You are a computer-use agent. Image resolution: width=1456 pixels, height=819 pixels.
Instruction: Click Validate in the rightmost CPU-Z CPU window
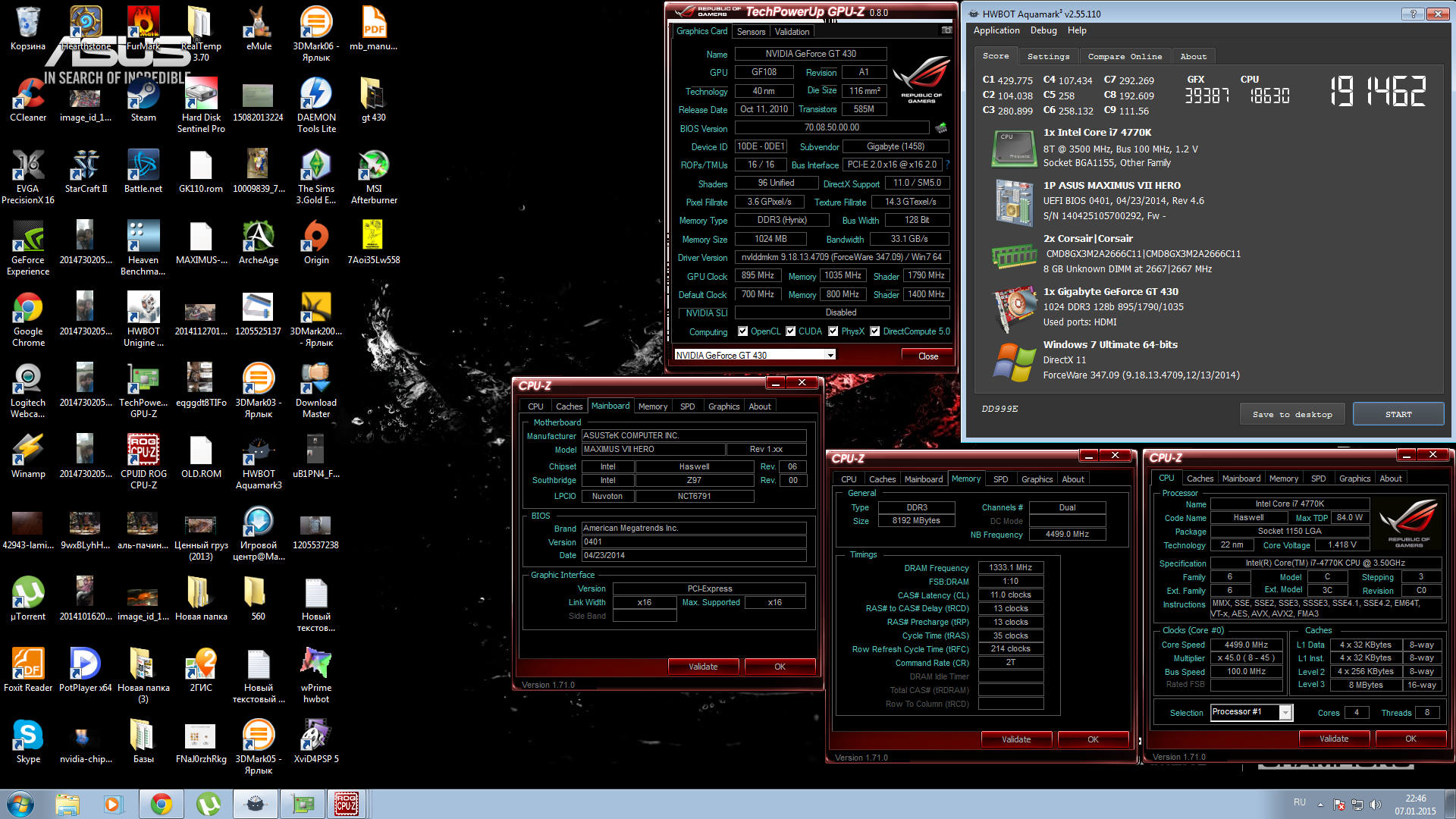click(1334, 739)
